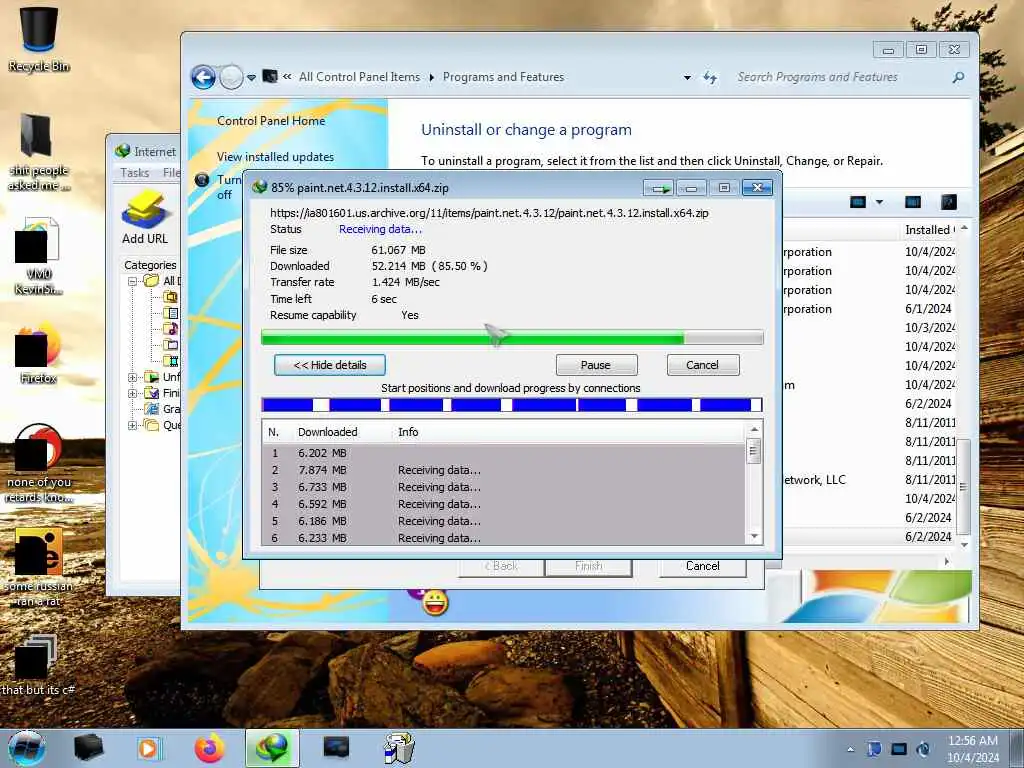
Task: Click the refresh icon in address bar
Action: (710, 78)
